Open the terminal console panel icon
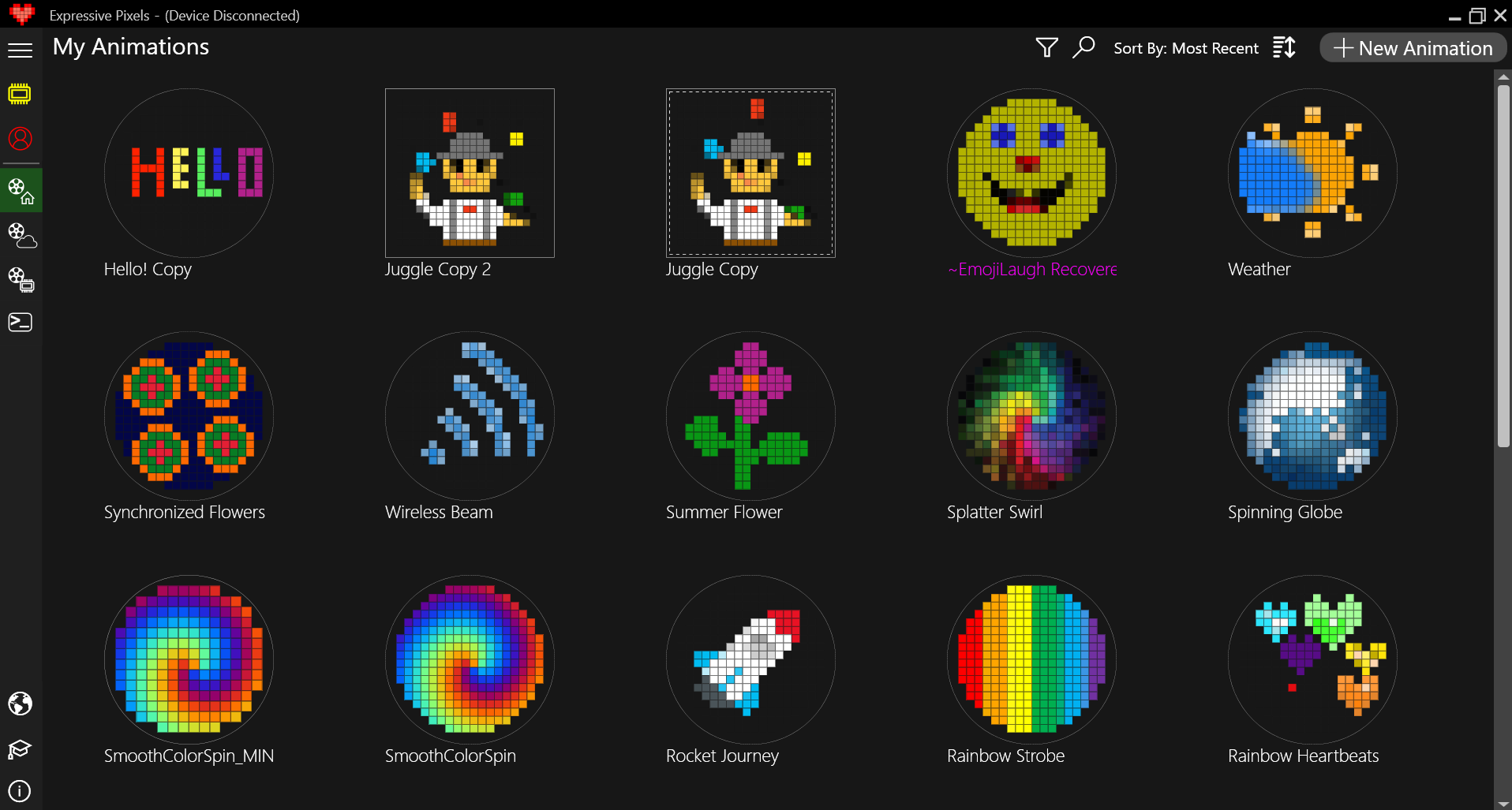Image resolution: width=1512 pixels, height=810 pixels. pyautogui.click(x=21, y=322)
